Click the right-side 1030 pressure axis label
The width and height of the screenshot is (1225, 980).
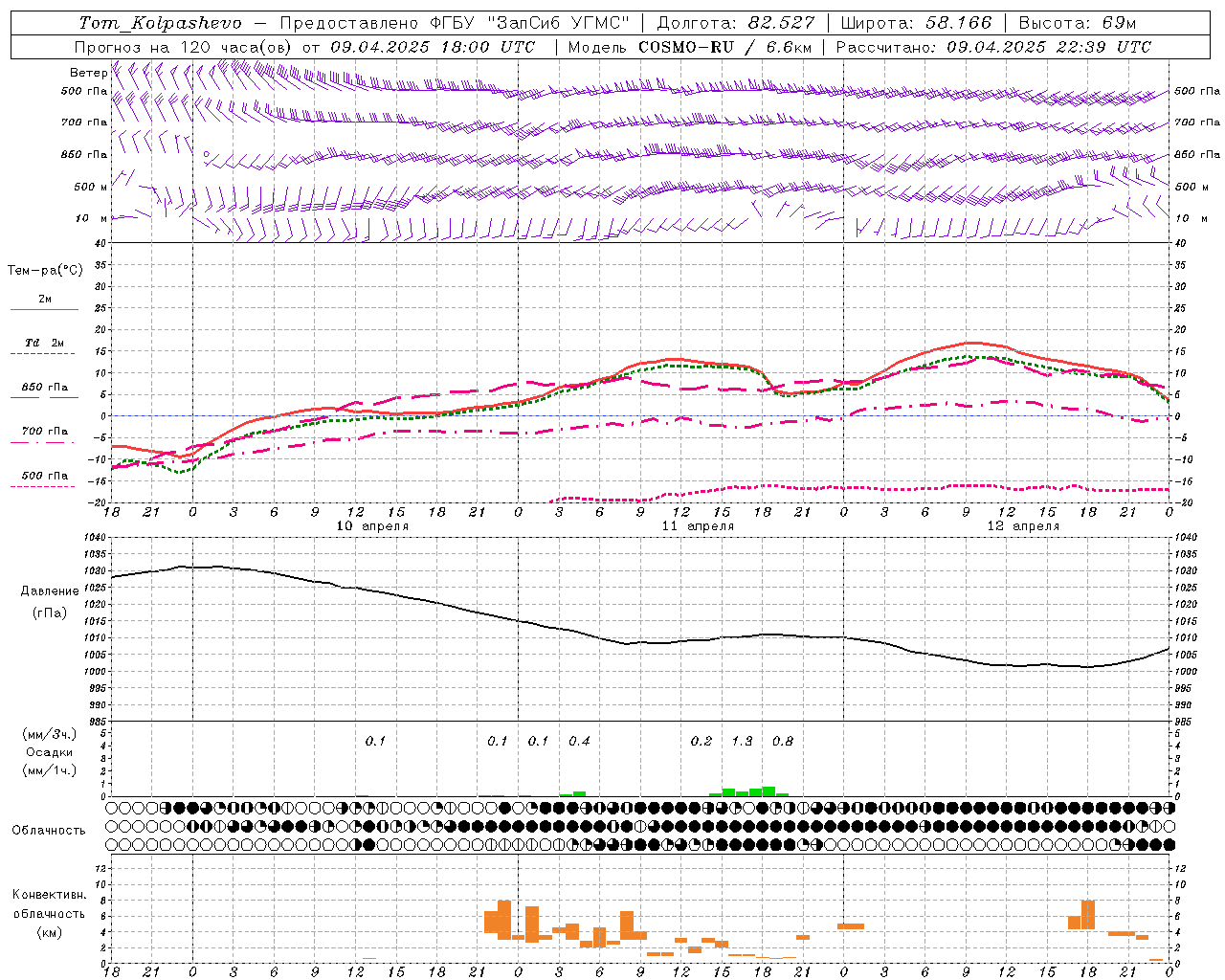[x=1186, y=571]
